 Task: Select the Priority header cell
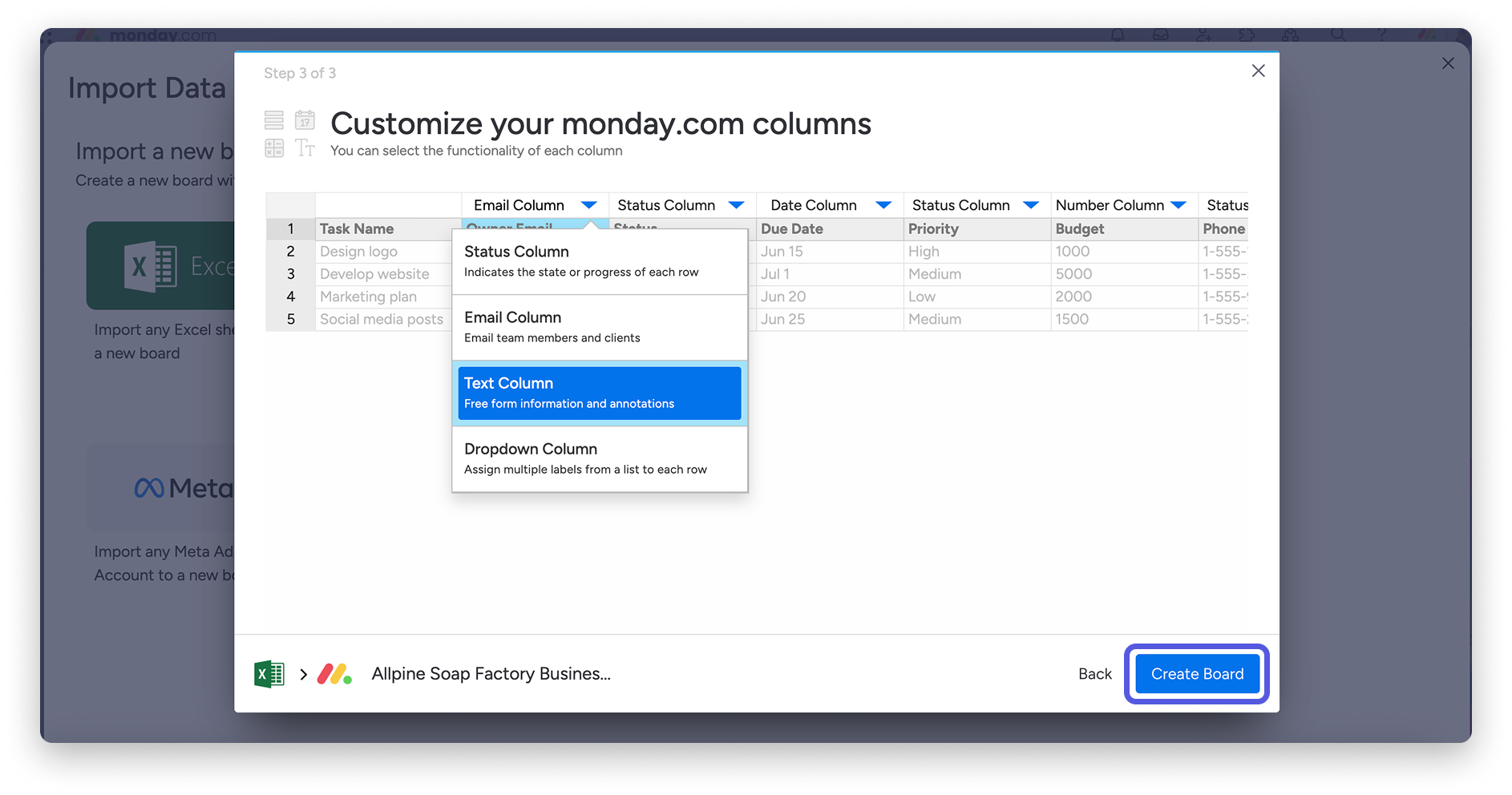pyautogui.click(x=977, y=229)
